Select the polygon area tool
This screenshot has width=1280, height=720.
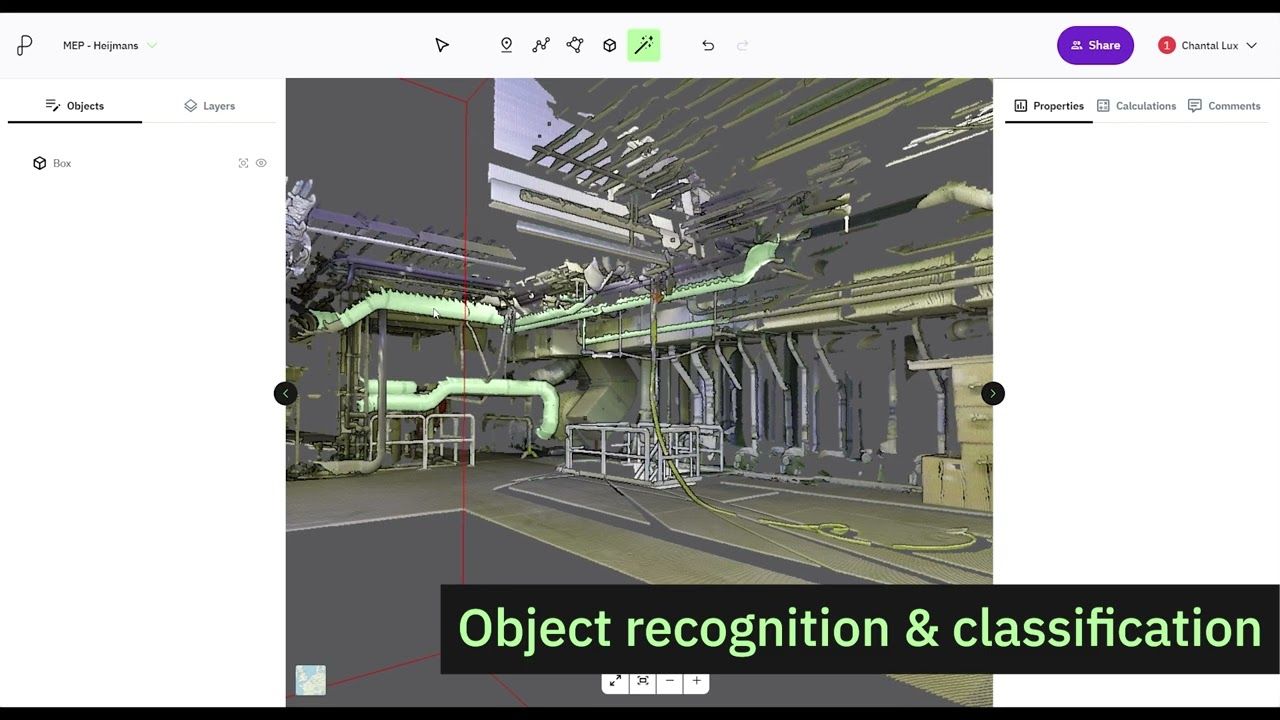coord(575,45)
